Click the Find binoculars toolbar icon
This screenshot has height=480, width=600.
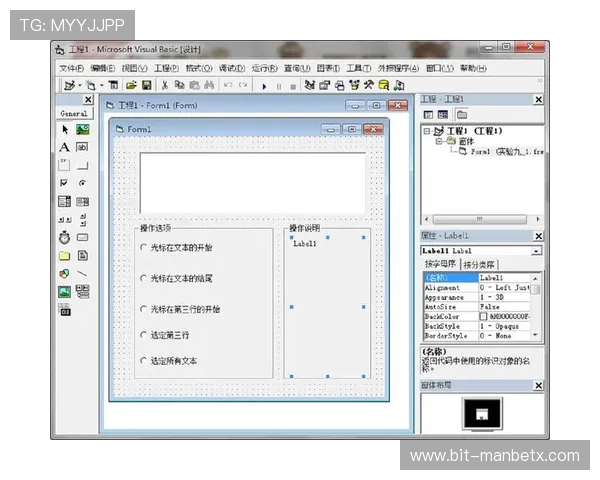[x=209, y=85]
